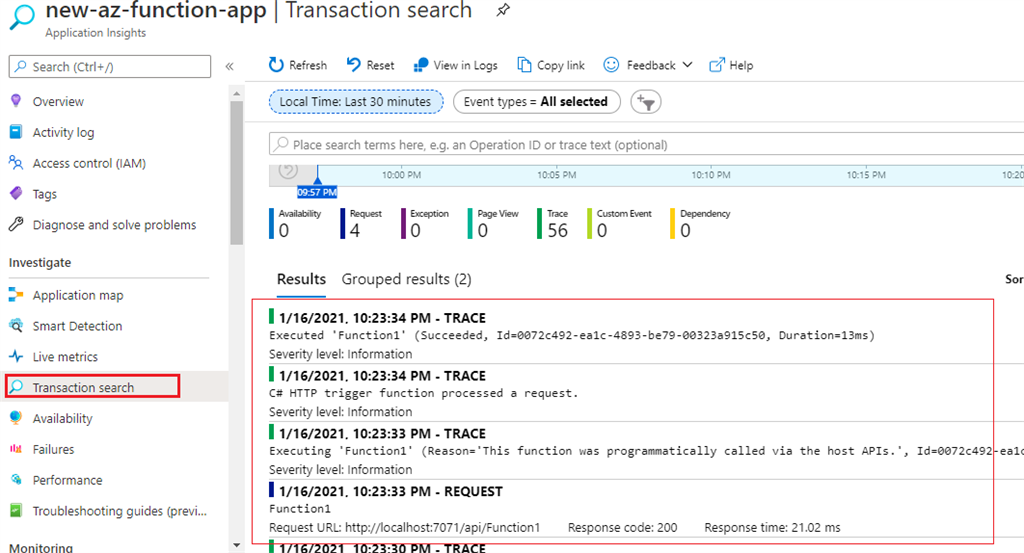Click the 09:57 PM timeline marker
Screen dimensions: 1024x553
point(317,191)
